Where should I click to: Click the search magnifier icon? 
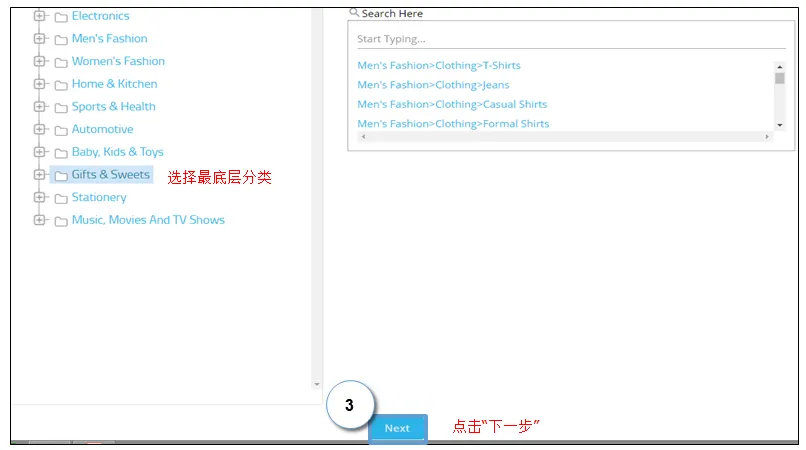pyautogui.click(x=354, y=12)
